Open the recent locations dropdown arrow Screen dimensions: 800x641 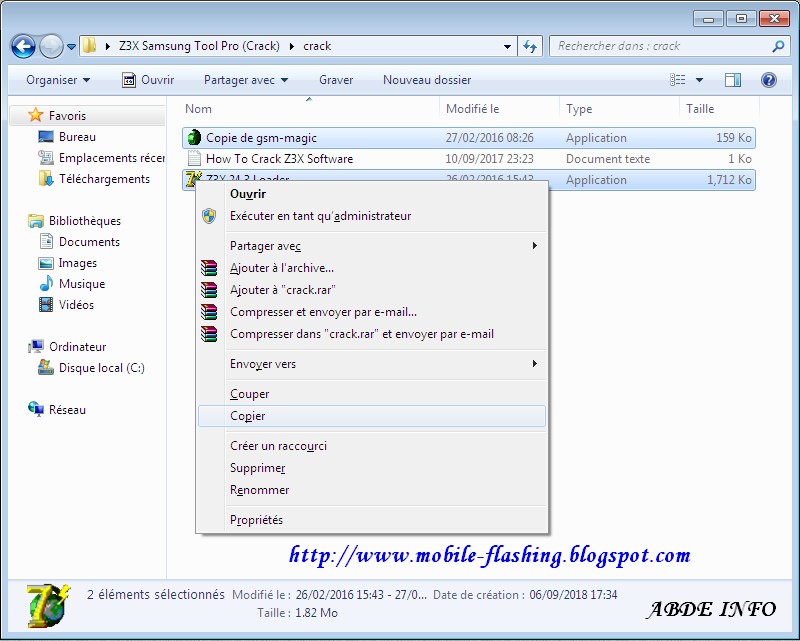point(71,46)
